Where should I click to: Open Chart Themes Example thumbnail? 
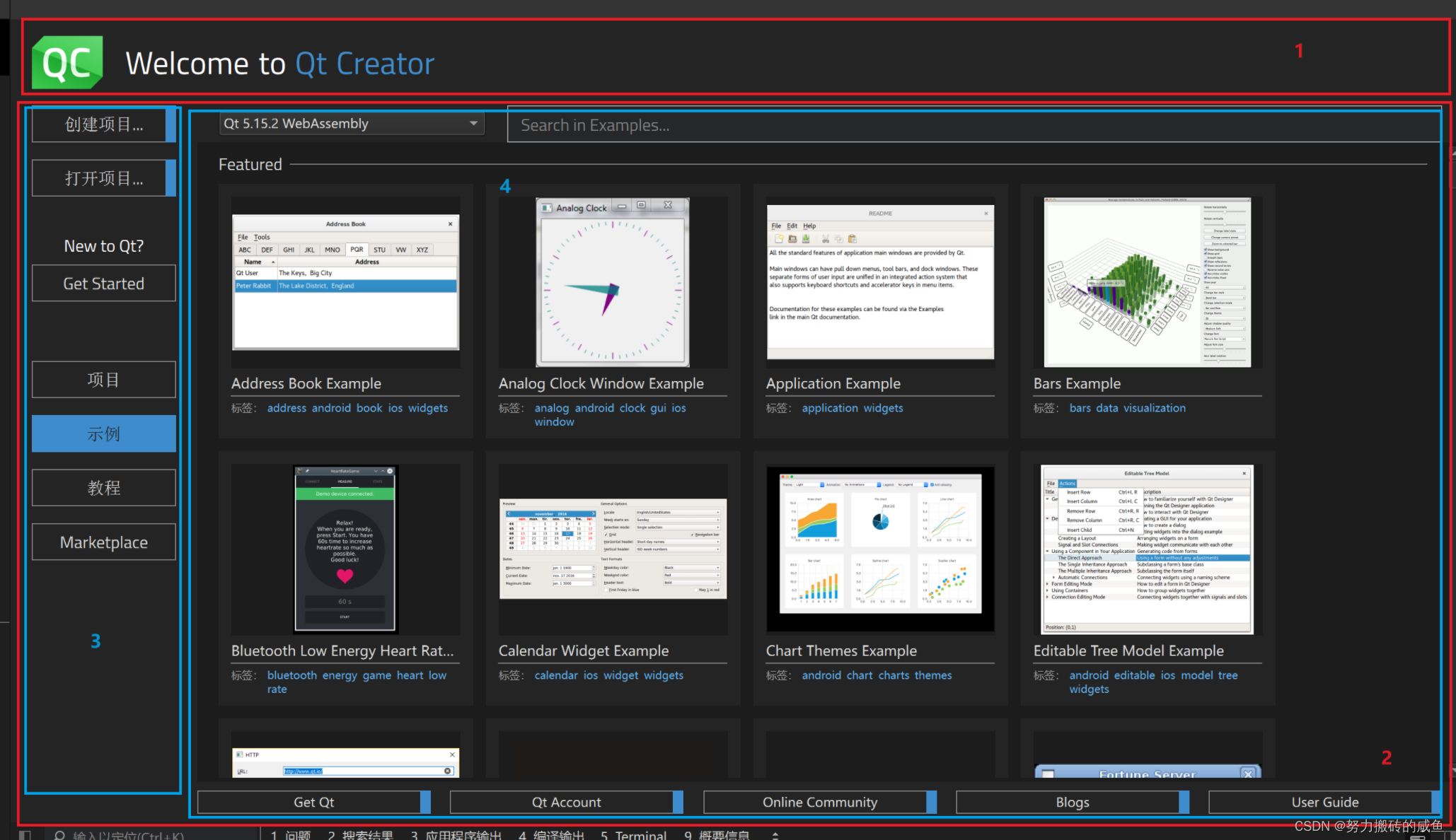point(880,549)
